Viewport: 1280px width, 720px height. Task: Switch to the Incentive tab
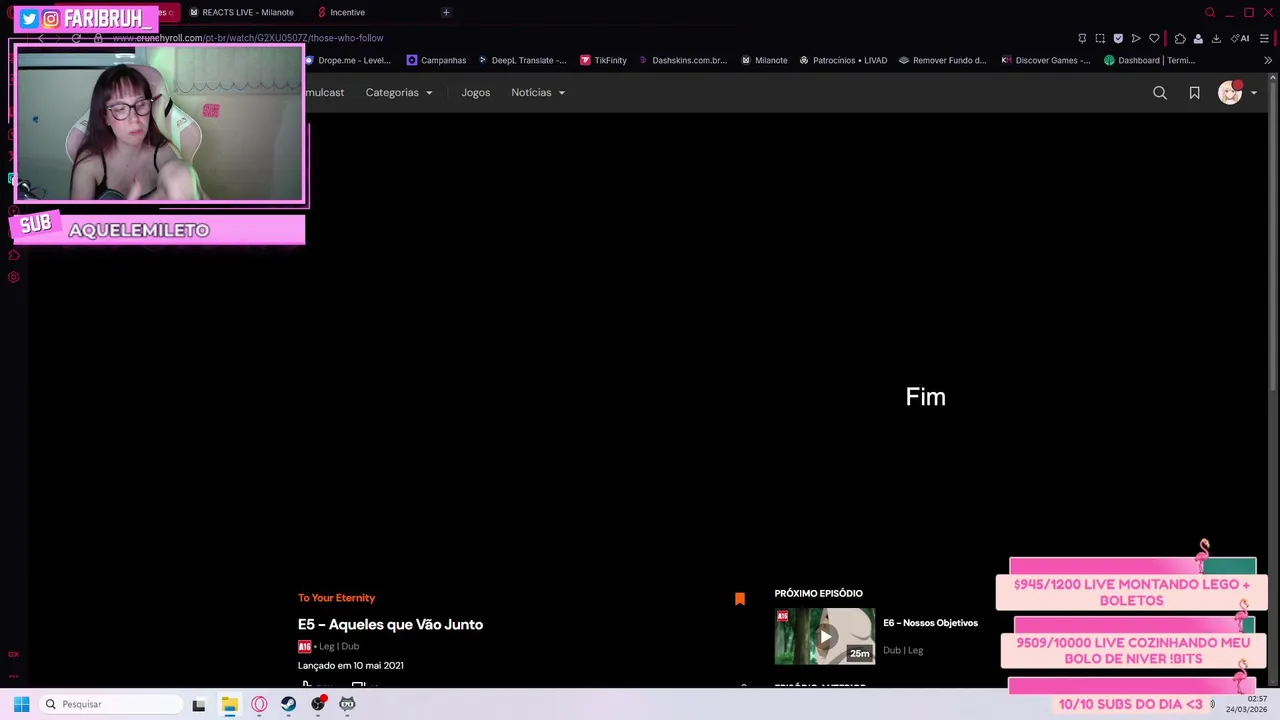(x=342, y=12)
